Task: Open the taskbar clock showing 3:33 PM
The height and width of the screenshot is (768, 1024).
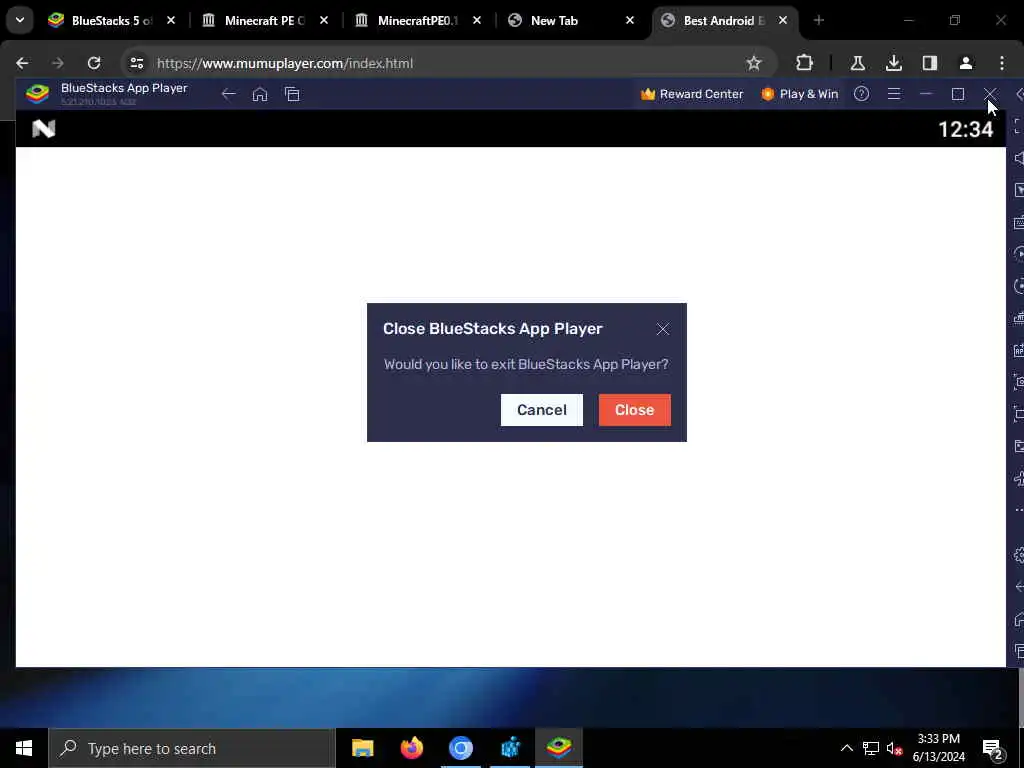Action: coord(938,748)
